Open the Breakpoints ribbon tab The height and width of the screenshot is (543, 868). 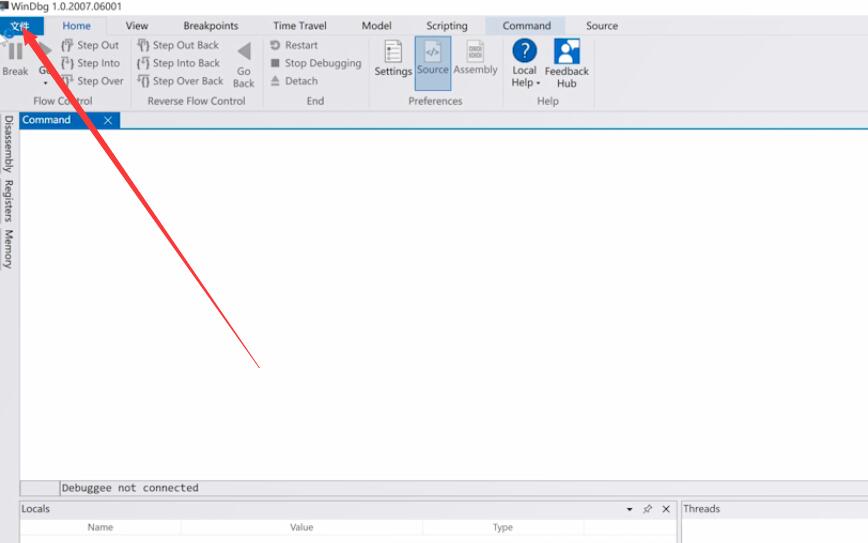pos(211,25)
